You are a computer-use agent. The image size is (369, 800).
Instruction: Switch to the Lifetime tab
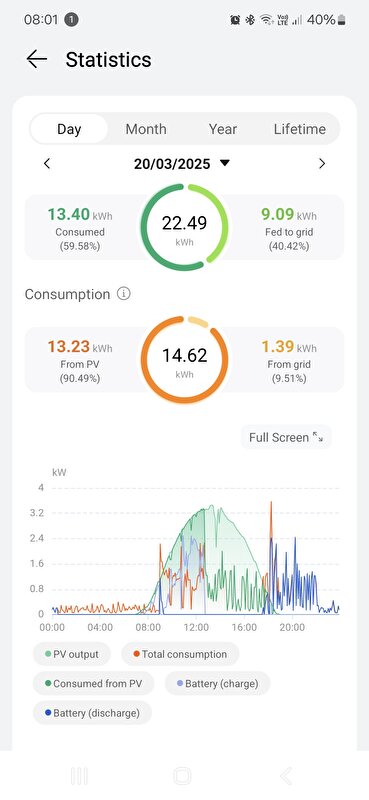pos(300,129)
